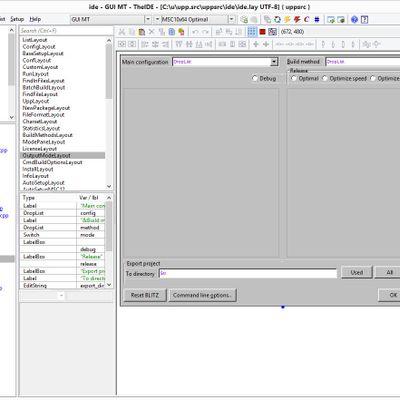The image size is (400, 400).
Task: Click property list scrollbar down arrow
Action: pos(109,285)
